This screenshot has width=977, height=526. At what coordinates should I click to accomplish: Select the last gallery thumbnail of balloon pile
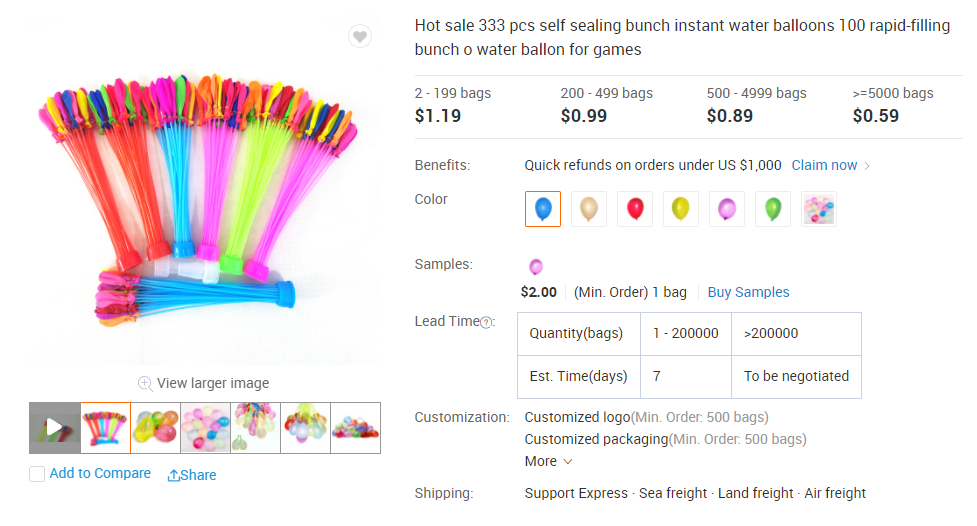click(355, 428)
